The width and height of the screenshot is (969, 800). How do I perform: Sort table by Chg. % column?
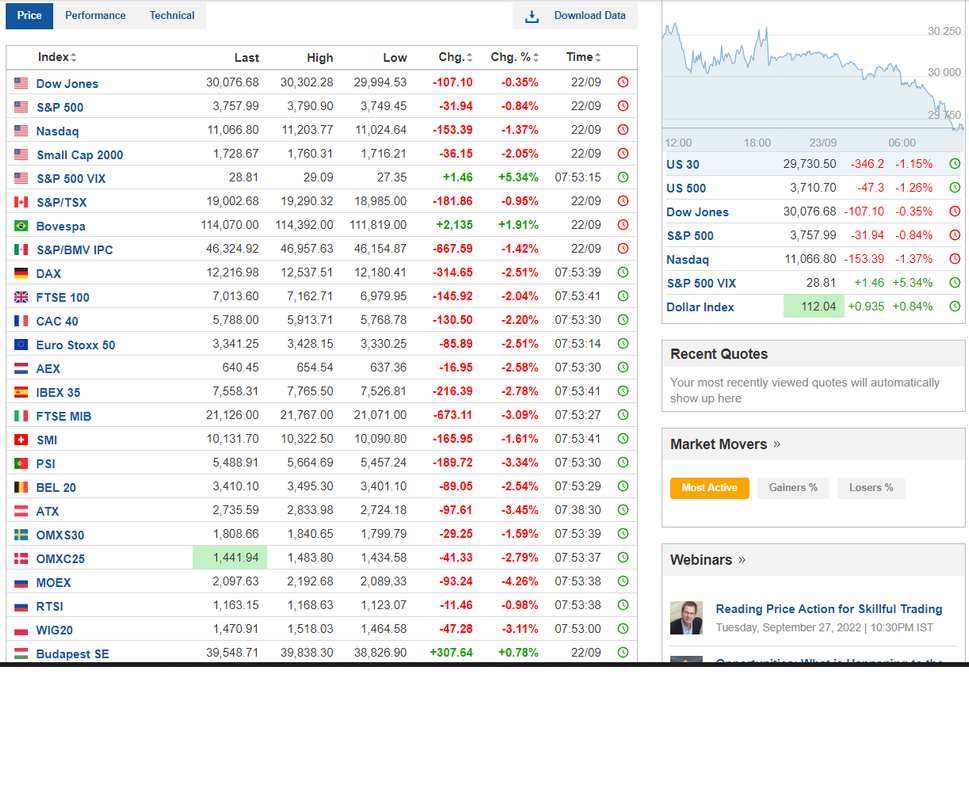point(515,57)
